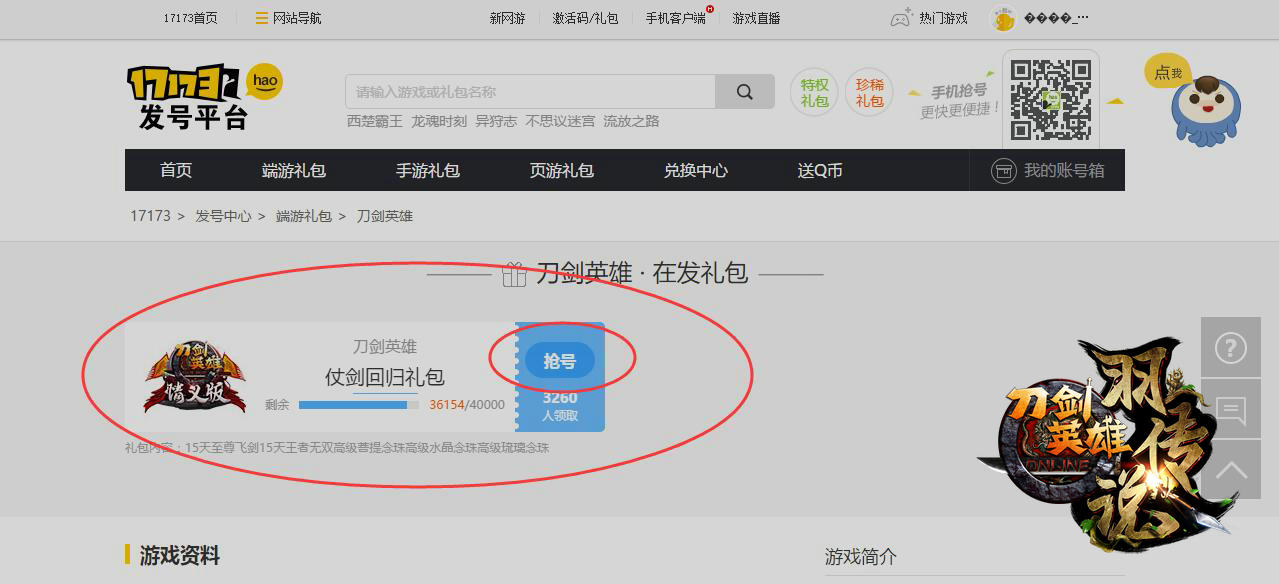
Task: Open the 游戏直播 top link
Action: [756, 18]
